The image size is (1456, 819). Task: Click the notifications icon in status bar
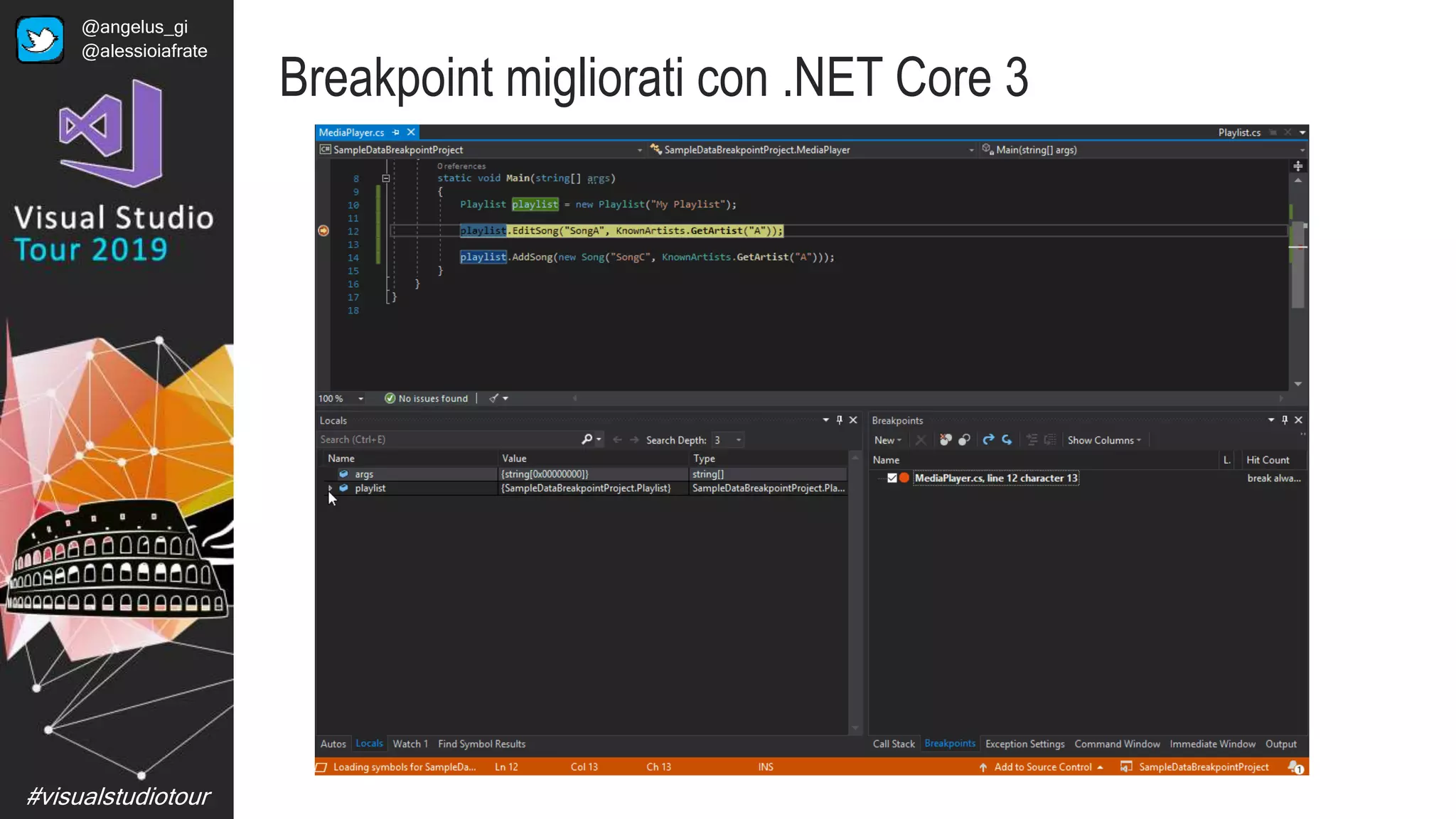1295,767
